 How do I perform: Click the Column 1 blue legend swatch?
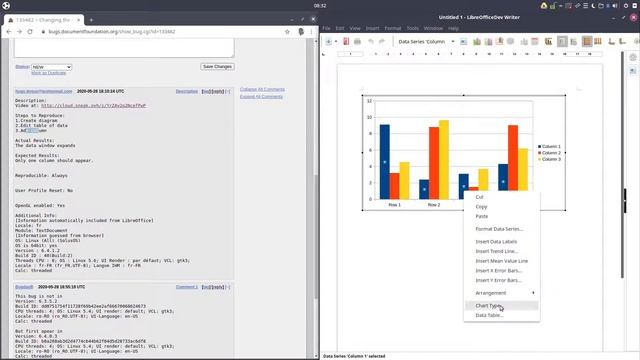click(x=540, y=147)
